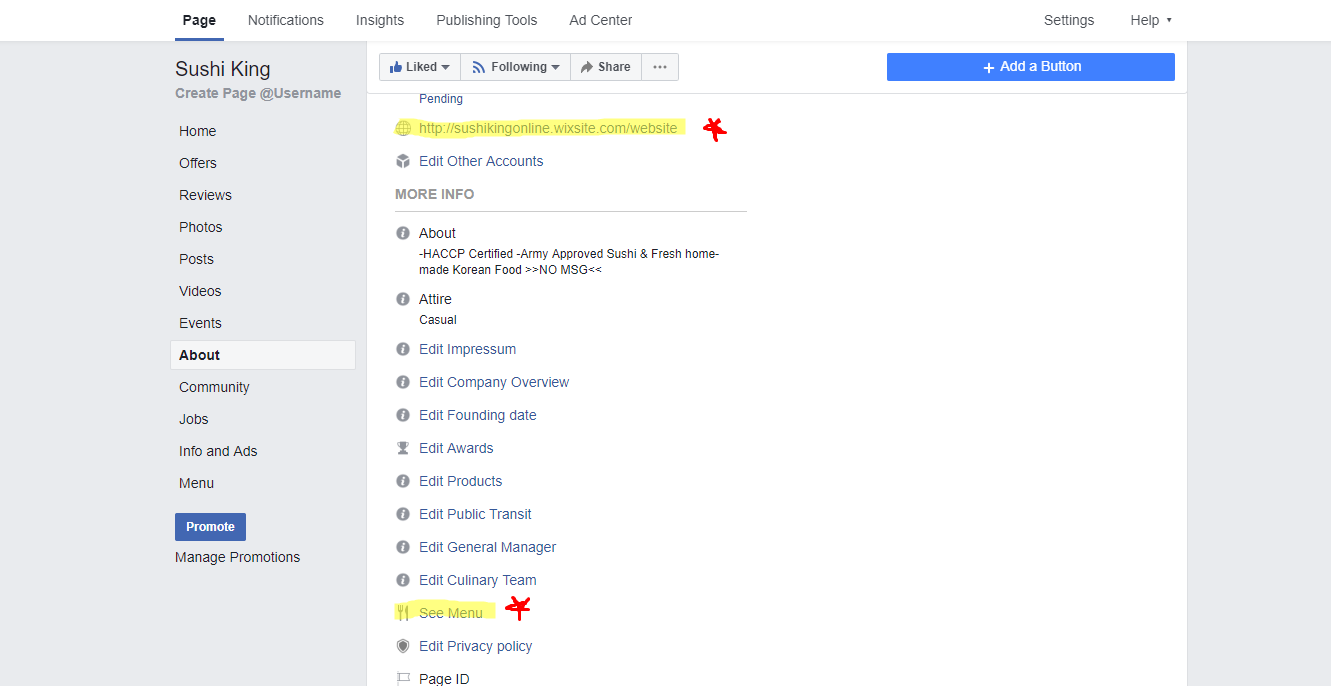Click the Edit Company Overview link

click(494, 382)
